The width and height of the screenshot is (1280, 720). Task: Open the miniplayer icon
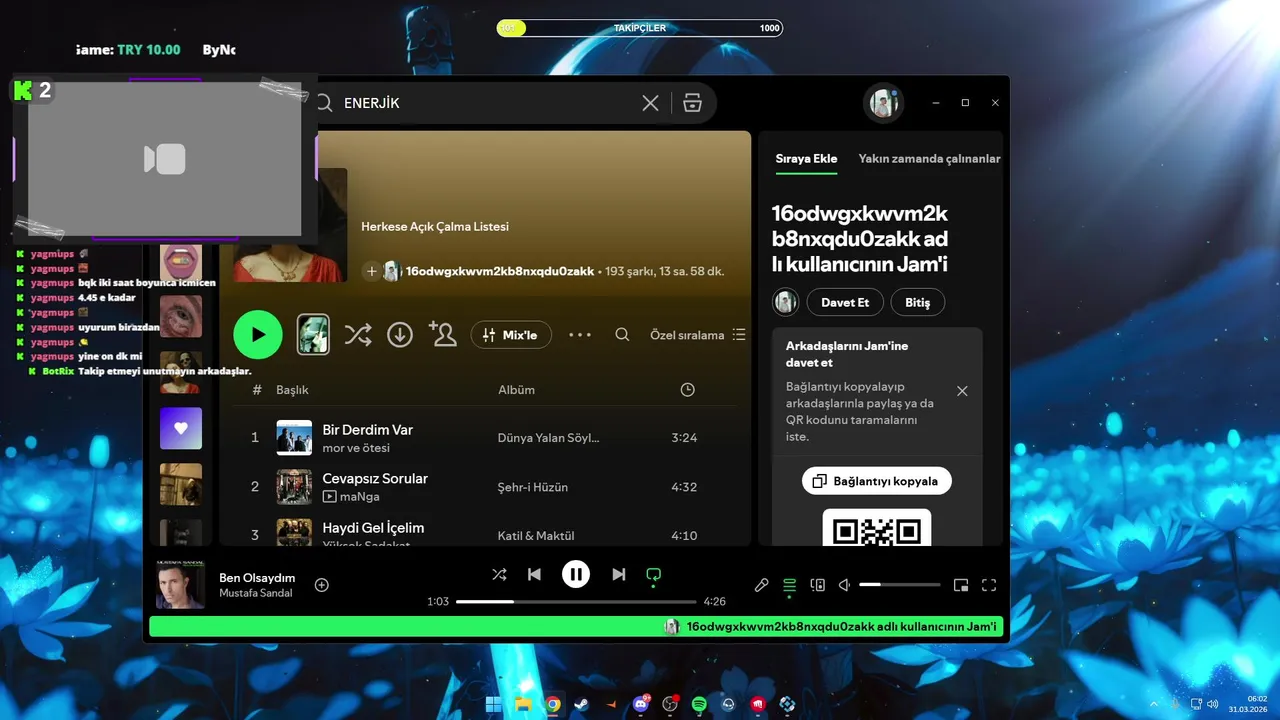pyautogui.click(x=961, y=585)
